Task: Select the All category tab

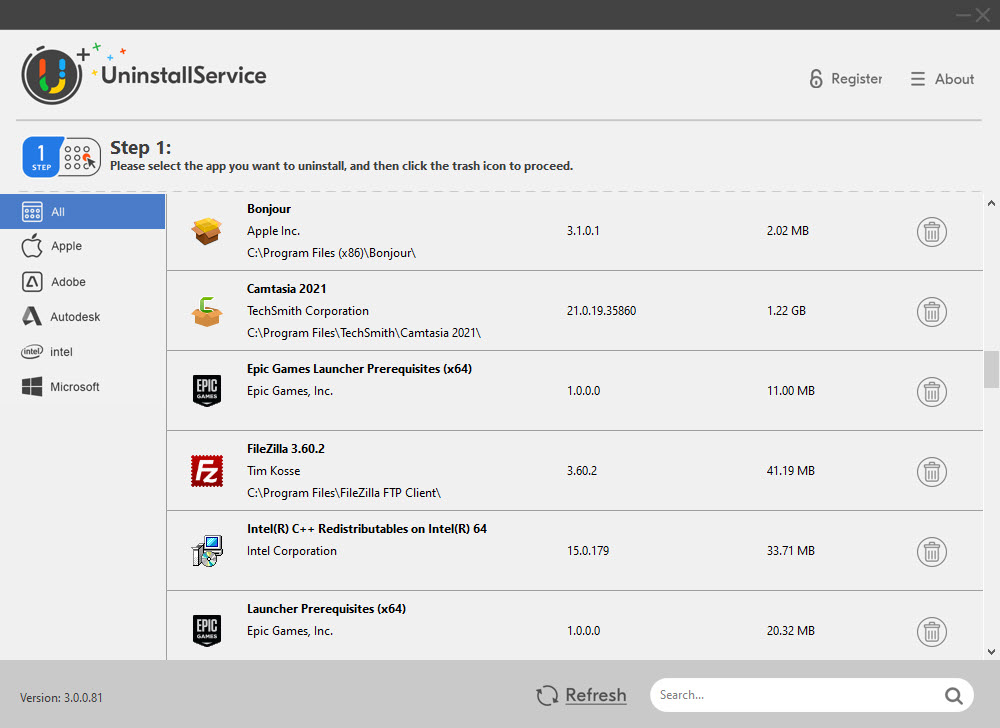Action: 82,212
